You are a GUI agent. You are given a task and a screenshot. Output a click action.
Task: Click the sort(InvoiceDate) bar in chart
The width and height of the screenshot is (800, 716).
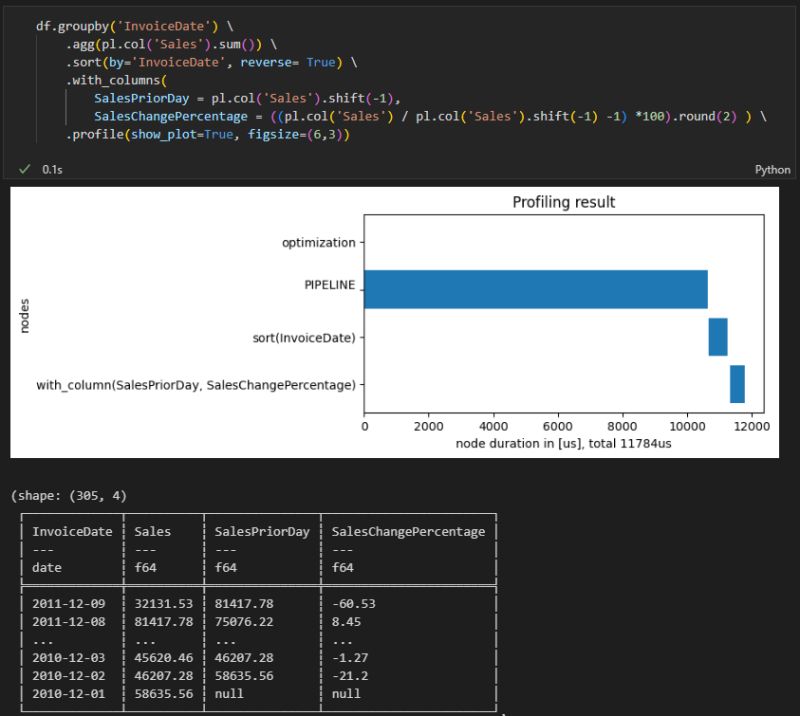[718, 337]
